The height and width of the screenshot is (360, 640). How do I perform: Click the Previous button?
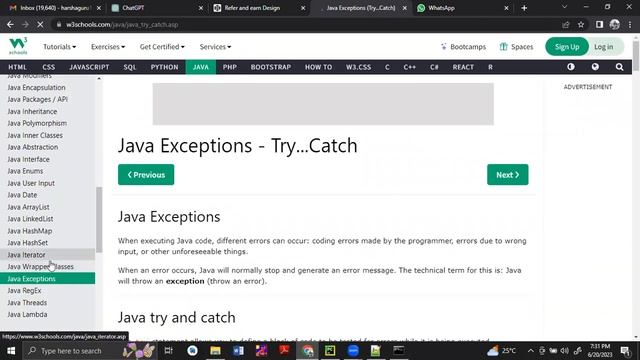pyautogui.click(x=146, y=175)
